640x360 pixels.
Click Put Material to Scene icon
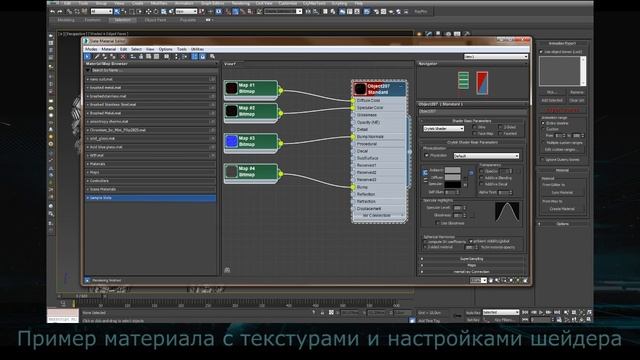tap(104, 56)
